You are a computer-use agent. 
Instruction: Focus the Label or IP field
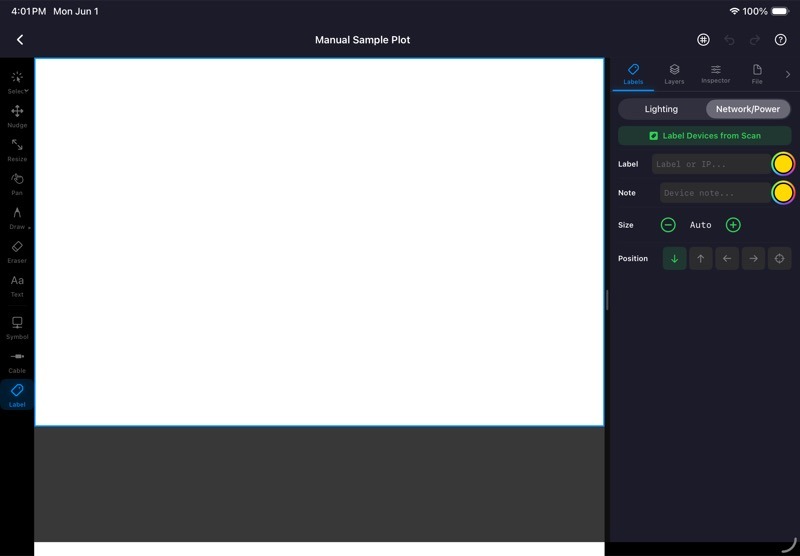pos(711,164)
